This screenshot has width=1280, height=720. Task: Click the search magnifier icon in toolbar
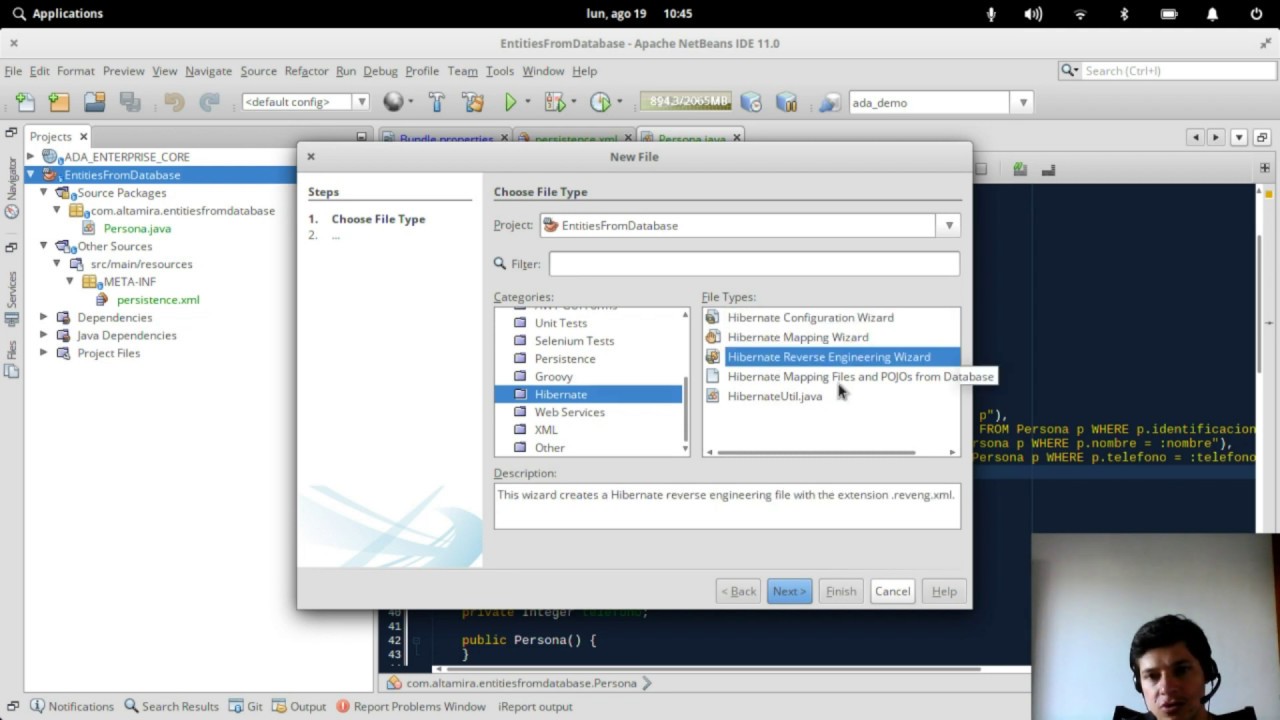click(x=1069, y=70)
